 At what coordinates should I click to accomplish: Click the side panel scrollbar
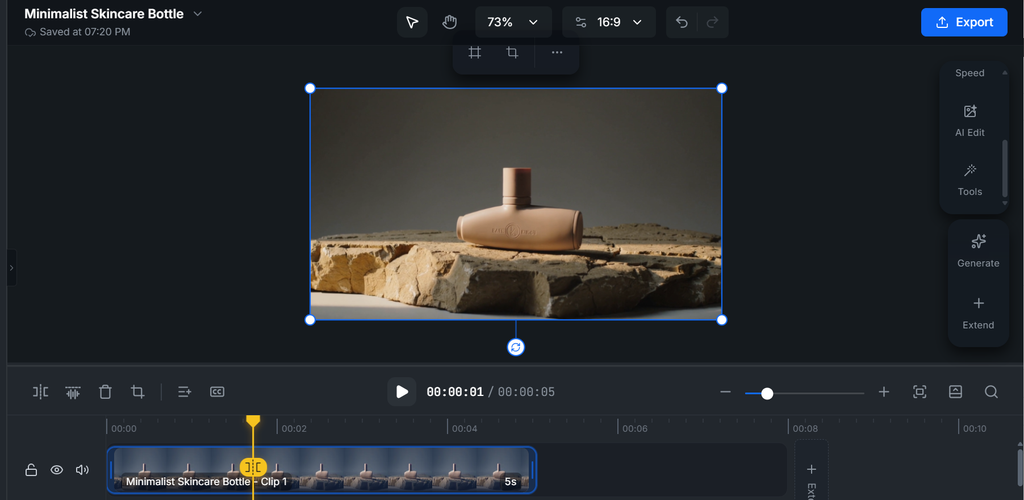[x=1005, y=168]
